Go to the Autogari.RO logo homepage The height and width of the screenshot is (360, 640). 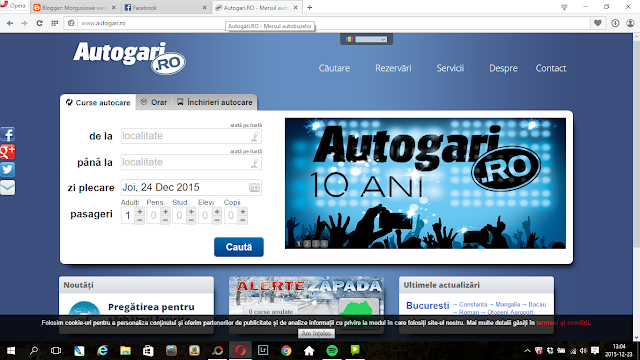pyautogui.click(x=129, y=58)
